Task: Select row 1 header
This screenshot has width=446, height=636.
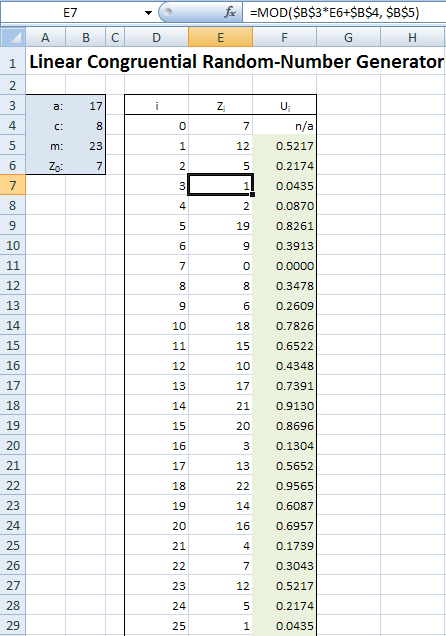Action: tap(13, 62)
